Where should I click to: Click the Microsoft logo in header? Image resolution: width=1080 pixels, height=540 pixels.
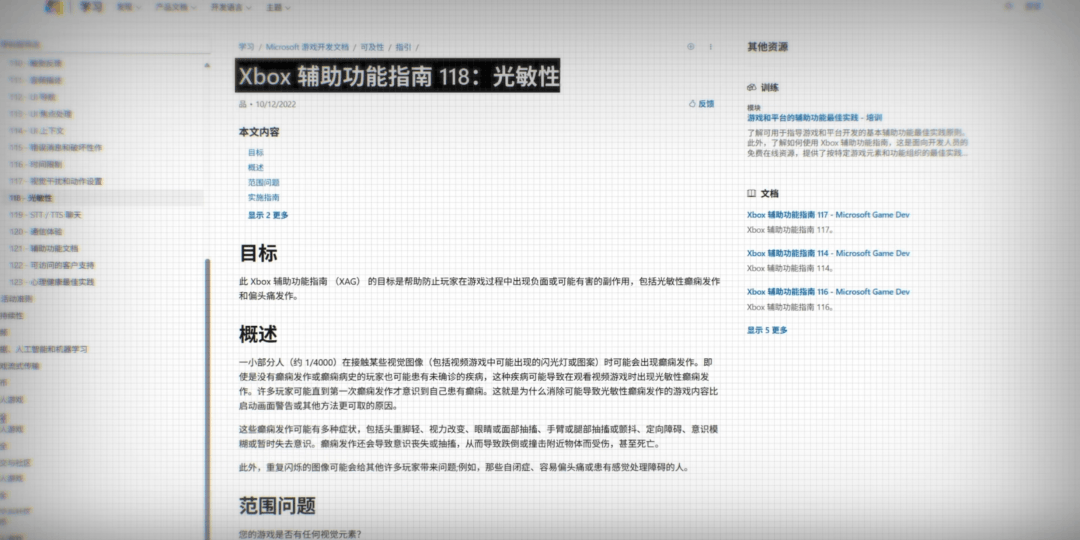click(54, 7)
